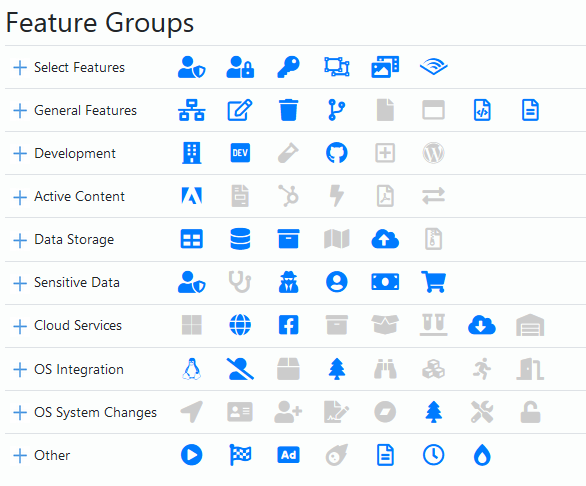Click the user-lock icon in Select Features
The image size is (586, 486).
point(240,67)
